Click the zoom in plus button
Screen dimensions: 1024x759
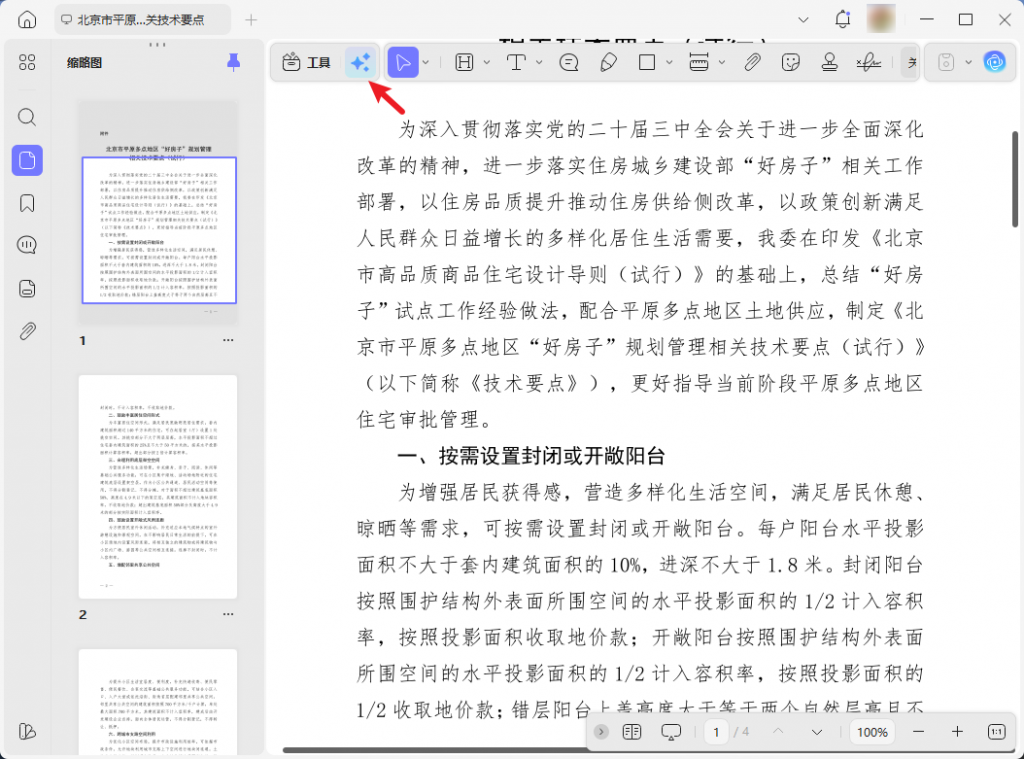tap(957, 732)
